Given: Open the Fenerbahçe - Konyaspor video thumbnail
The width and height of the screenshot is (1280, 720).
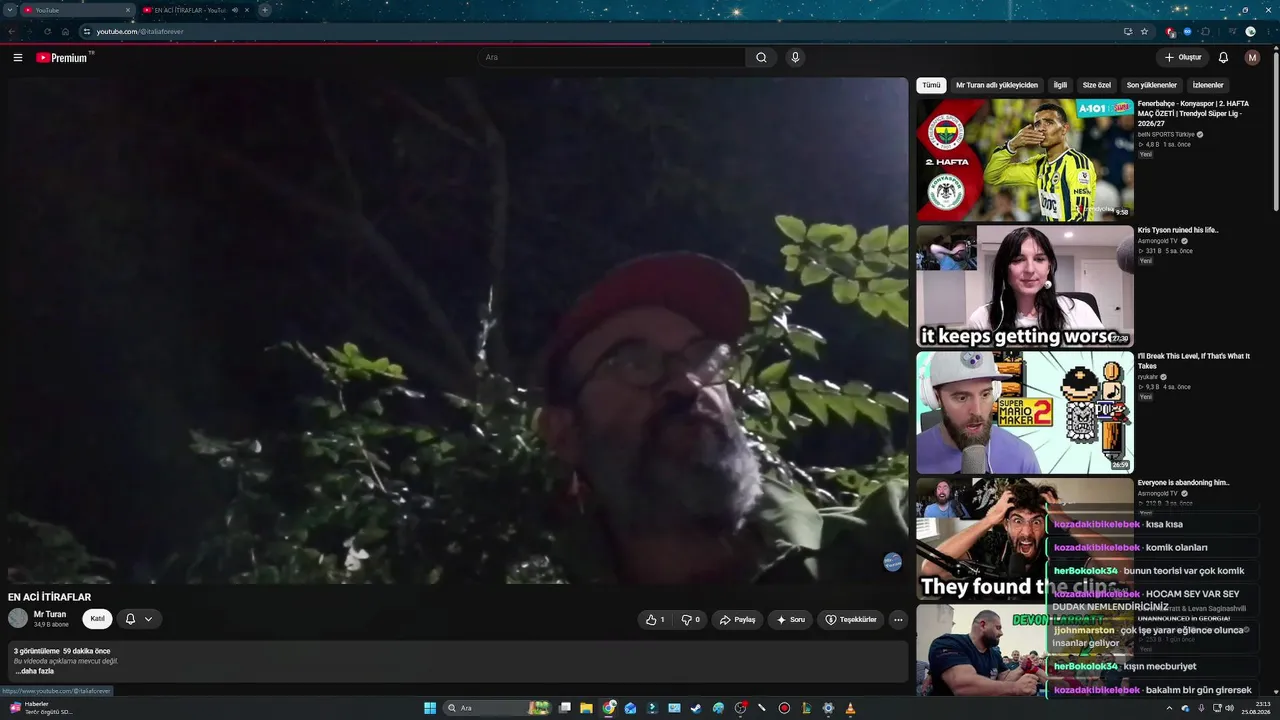Looking at the screenshot, I should (1025, 160).
